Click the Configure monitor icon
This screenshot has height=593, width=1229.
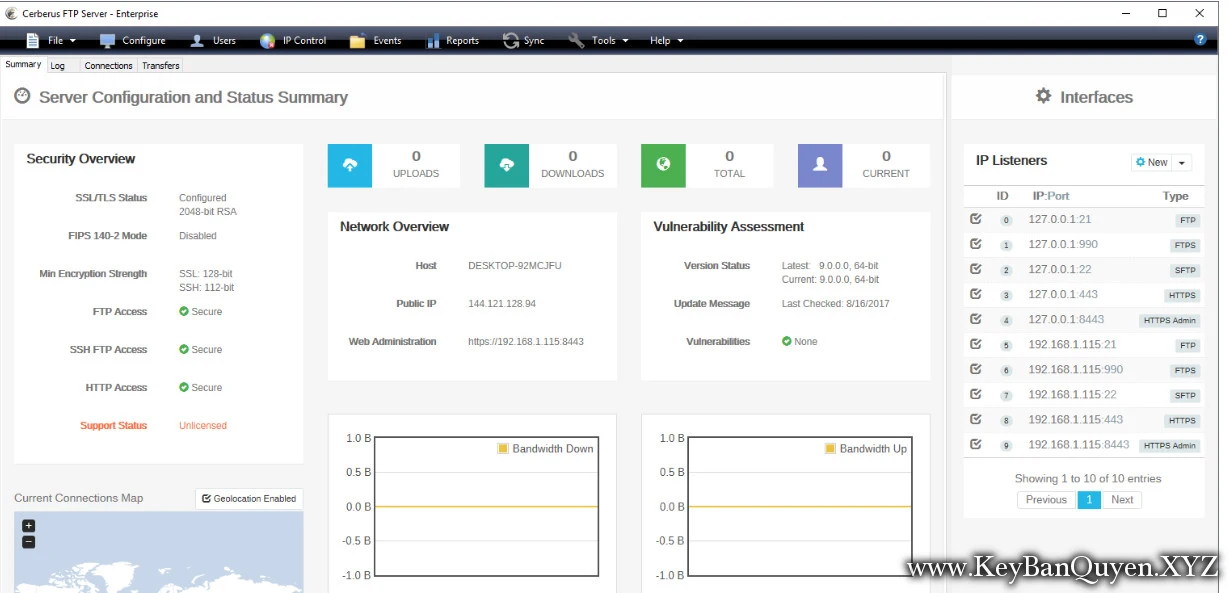pyautogui.click(x=107, y=40)
